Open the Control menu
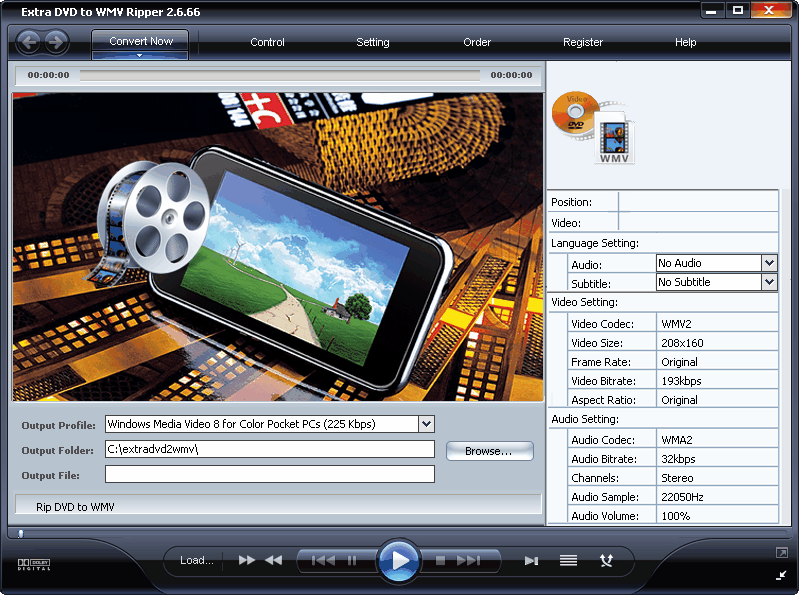Screen dimensions: 799x595 click(x=267, y=42)
